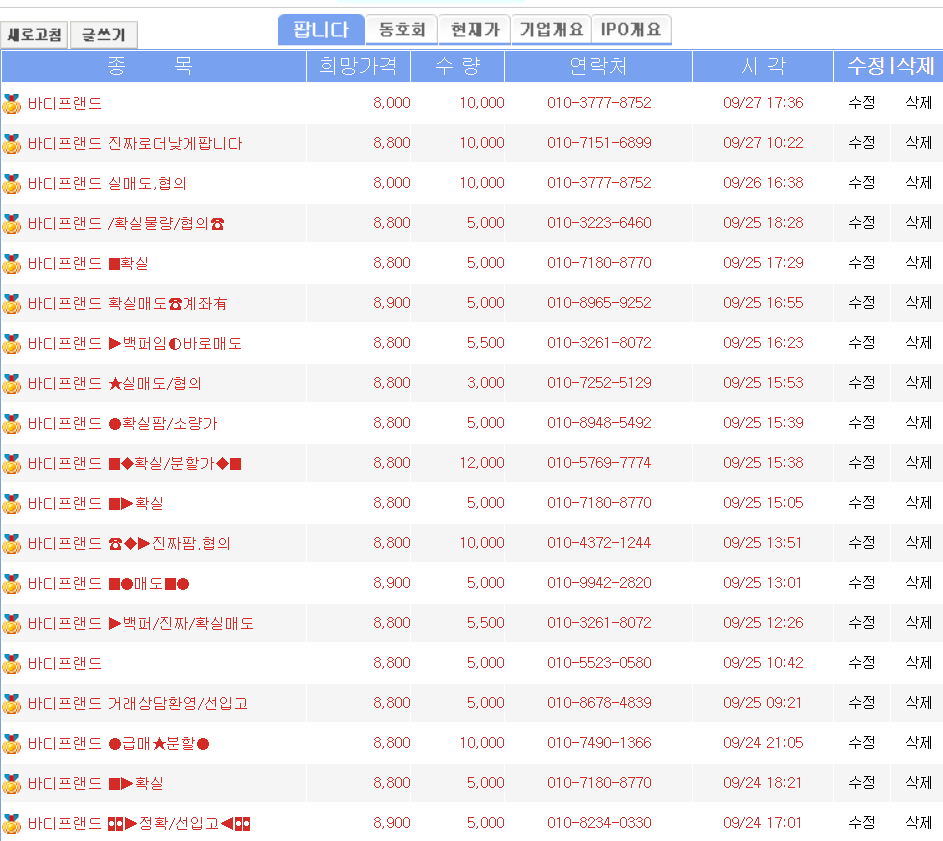Click medal icon on the 09/25 17:29 row

point(11,263)
